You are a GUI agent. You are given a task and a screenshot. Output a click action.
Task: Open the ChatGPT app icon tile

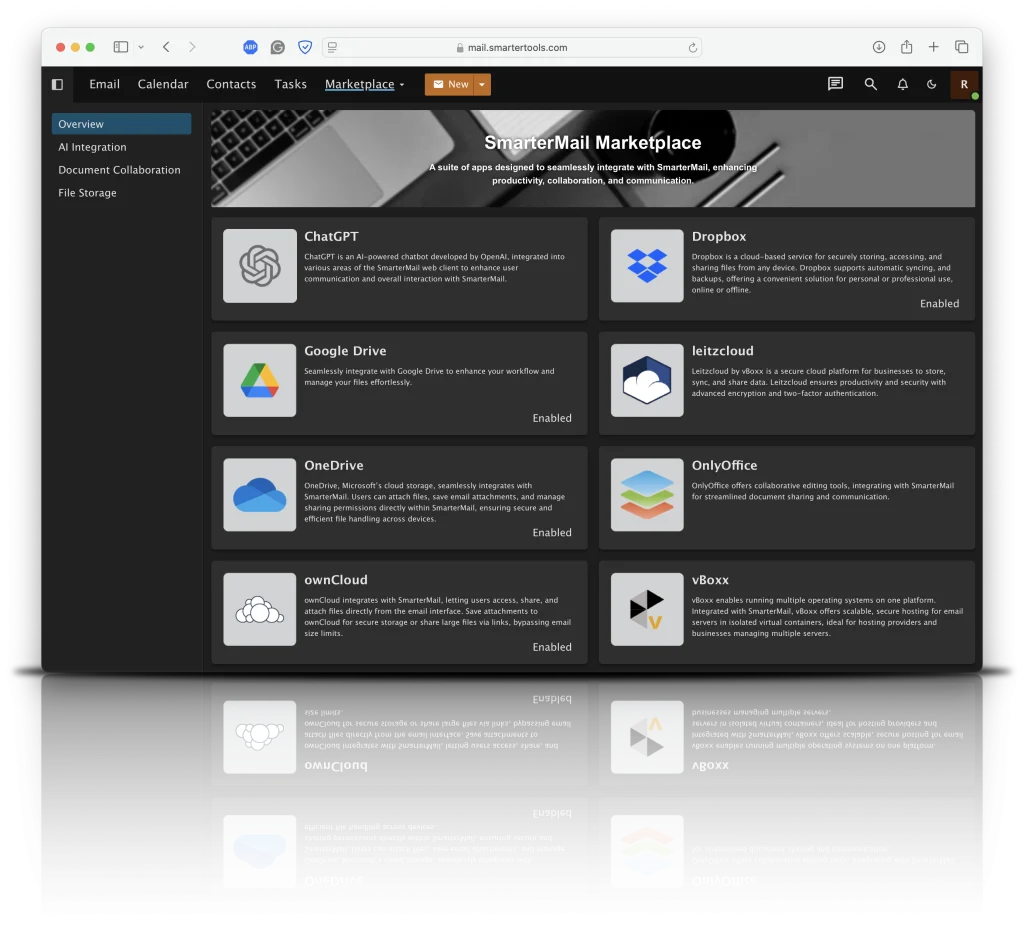click(x=259, y=266)
